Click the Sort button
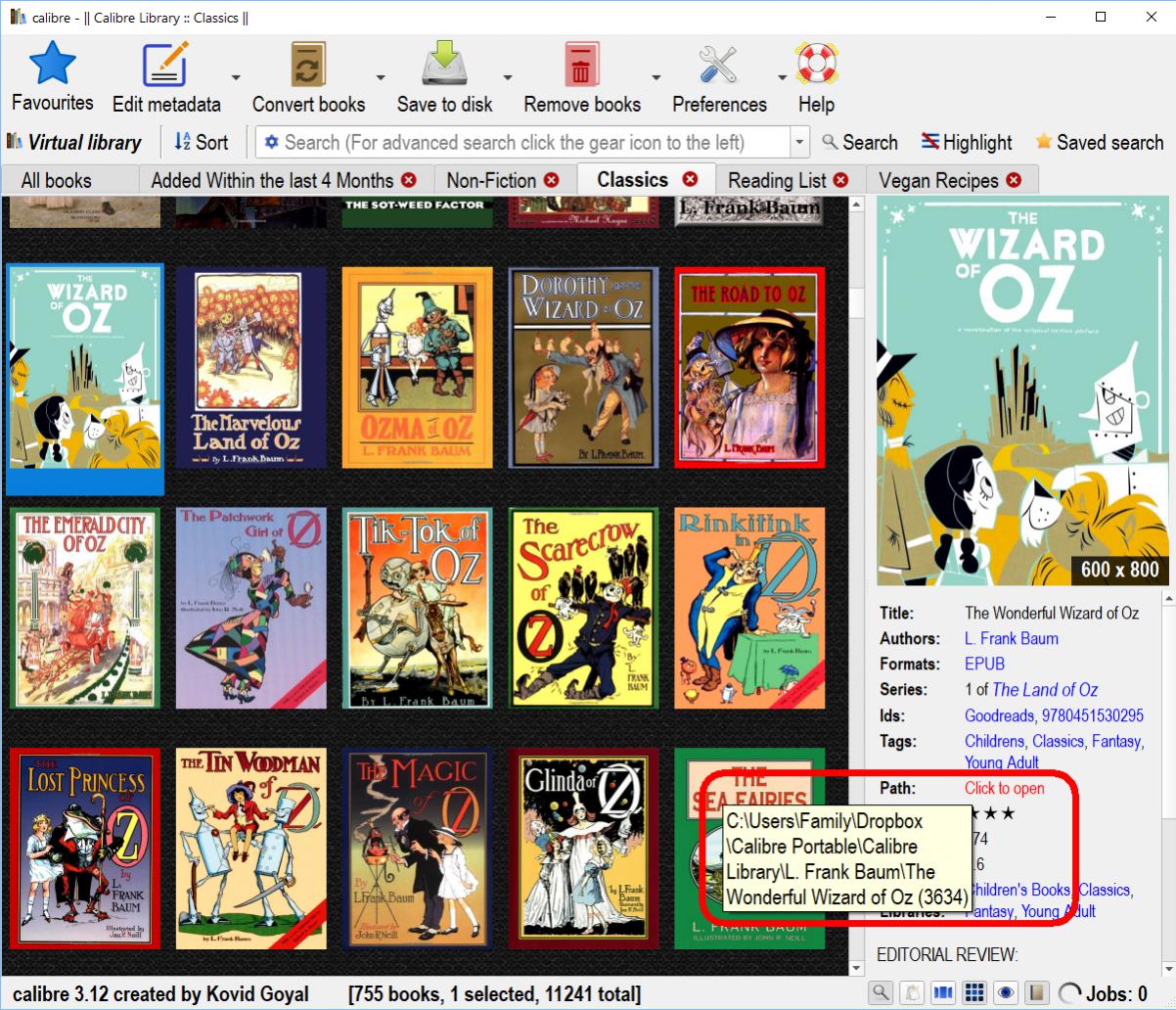Viewport: 1176px width, 1010px height. click(202, 142)
